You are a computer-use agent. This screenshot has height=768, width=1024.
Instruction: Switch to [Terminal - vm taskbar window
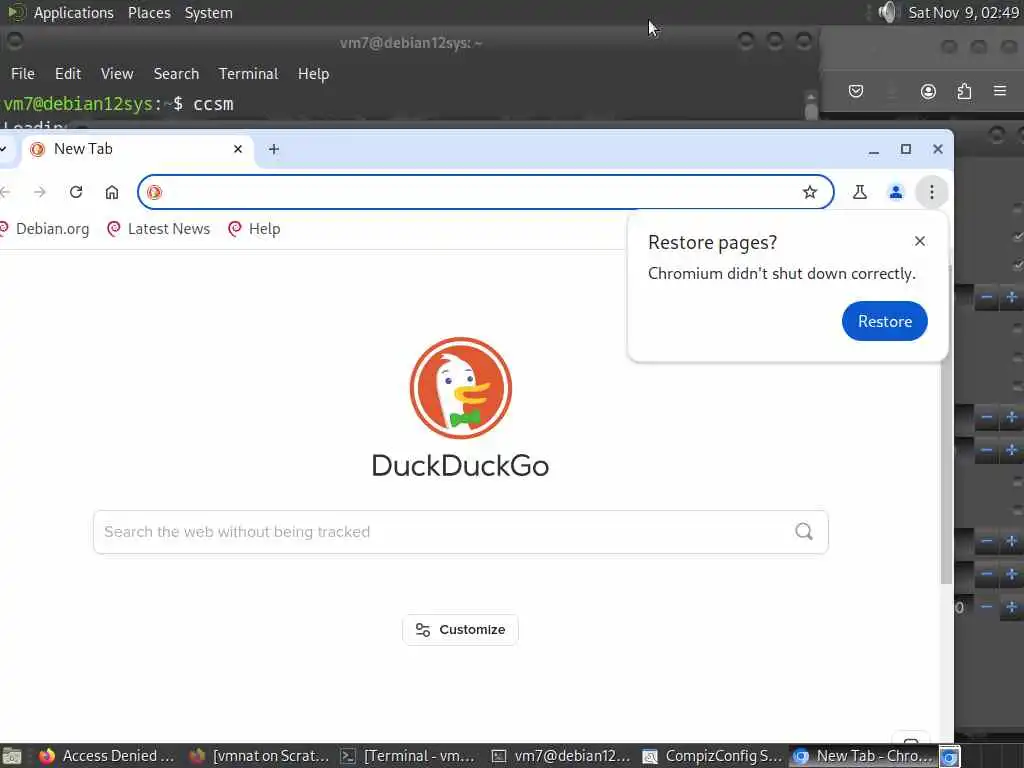(x=410, y=756)
